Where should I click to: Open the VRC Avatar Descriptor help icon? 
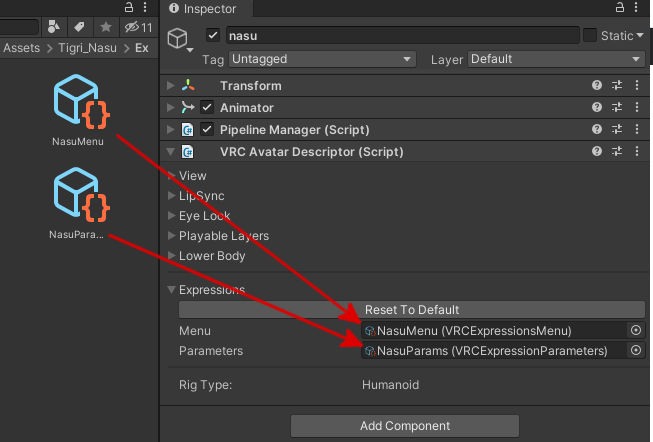(x=597, y=152)
